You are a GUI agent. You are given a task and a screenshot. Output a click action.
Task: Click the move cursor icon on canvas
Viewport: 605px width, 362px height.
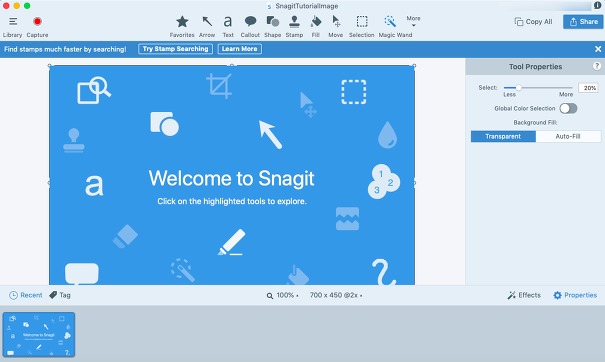coord(308,105)
